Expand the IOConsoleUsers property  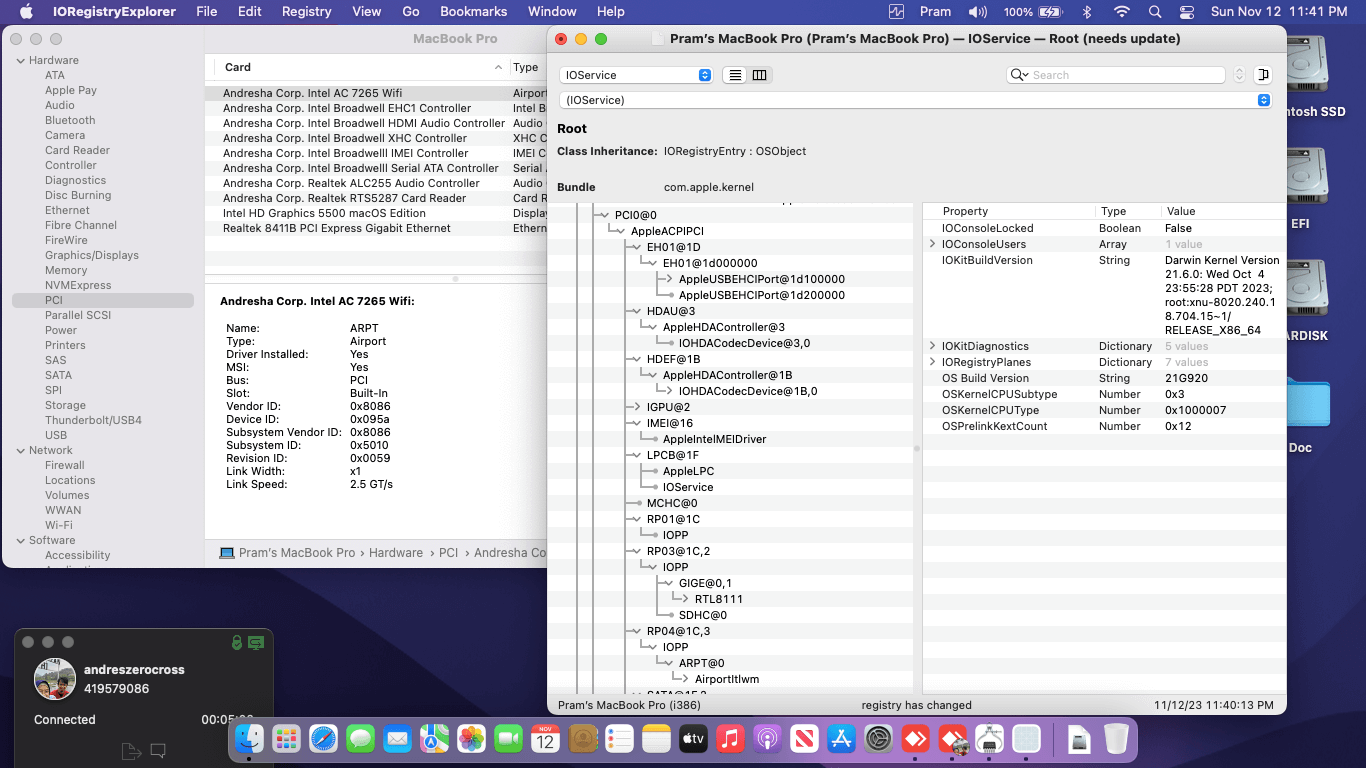pyautogui.click(x=933, y=244)
